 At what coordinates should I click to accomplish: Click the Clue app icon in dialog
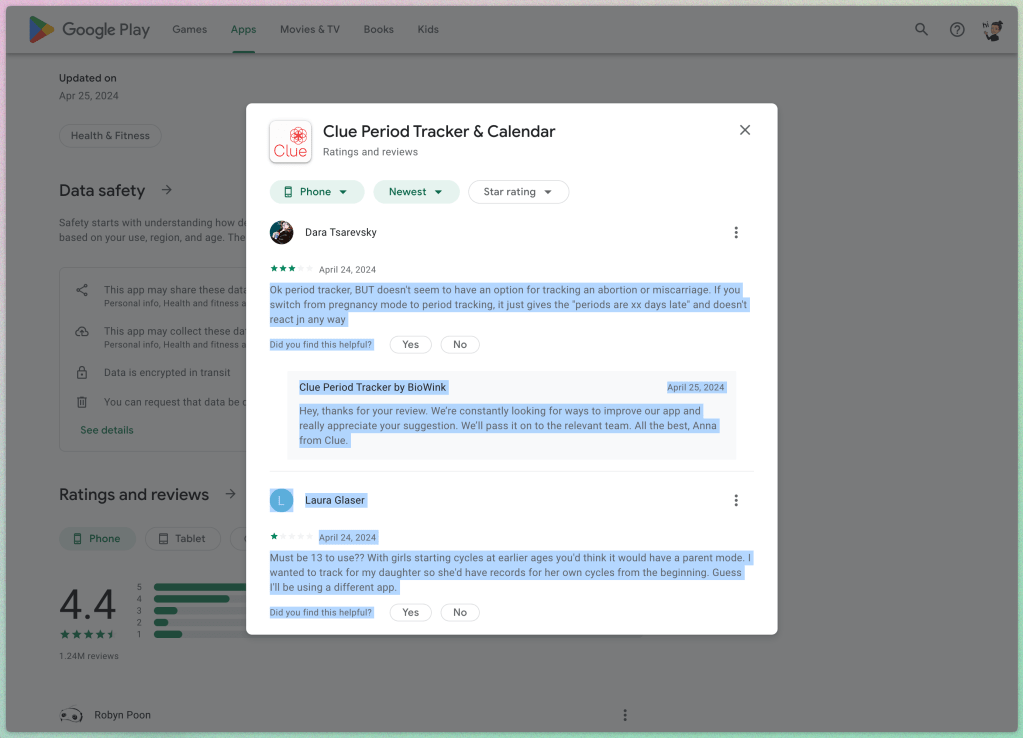(x=290, y=142)
